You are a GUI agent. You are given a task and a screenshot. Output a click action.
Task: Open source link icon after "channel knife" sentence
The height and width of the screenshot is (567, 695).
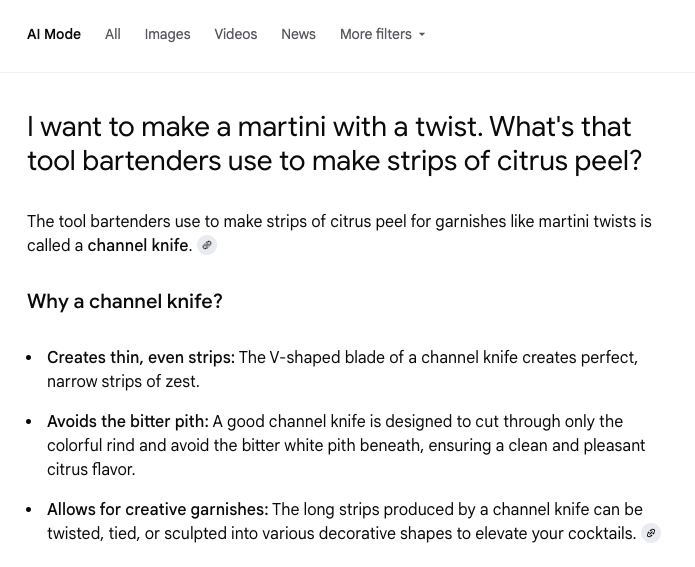(x=207, y=245)
